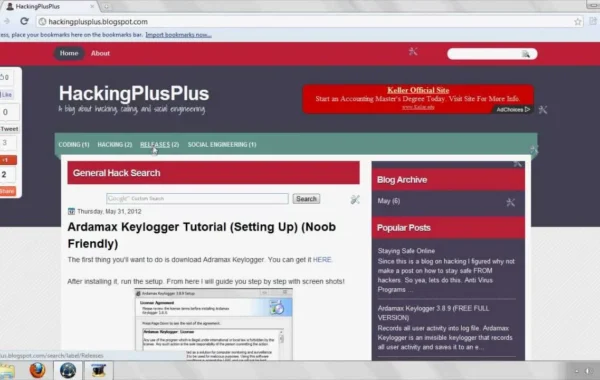Open Ardamax Keylogger 3.8.9 (FREE FULL VERSION) post
Screen dimensions: 600x380
[433, 313]
